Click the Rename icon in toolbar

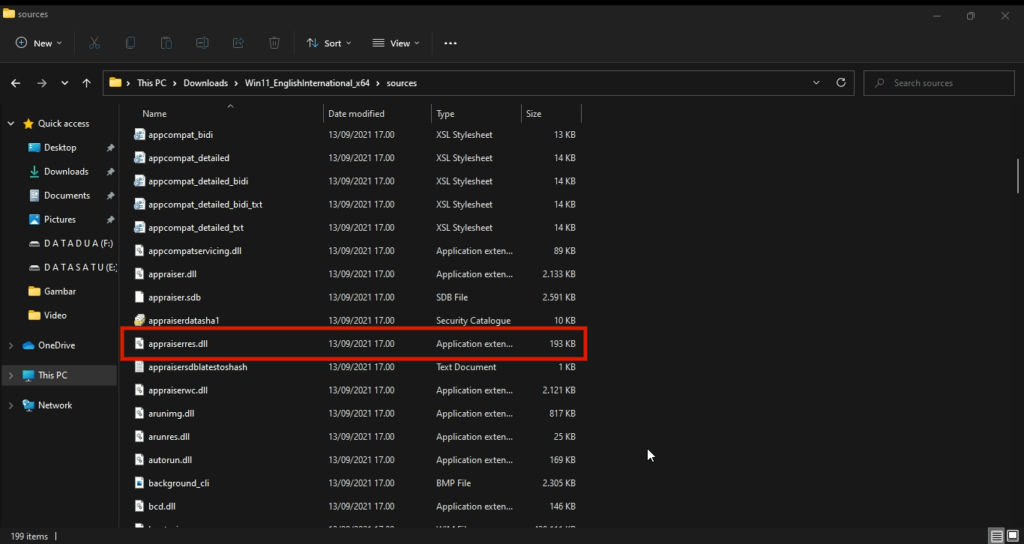tap(202, 43)
